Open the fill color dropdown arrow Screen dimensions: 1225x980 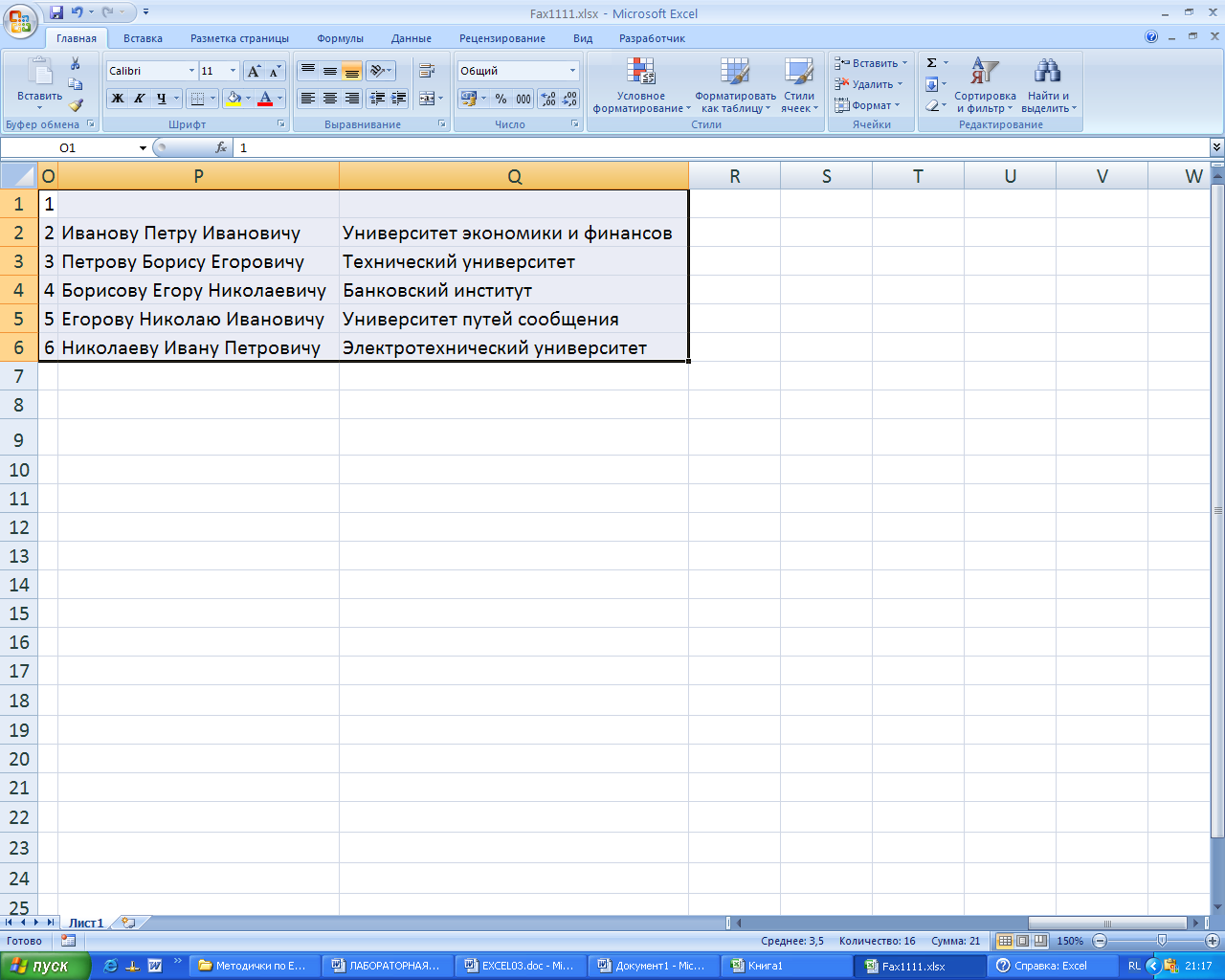[248, 98]
